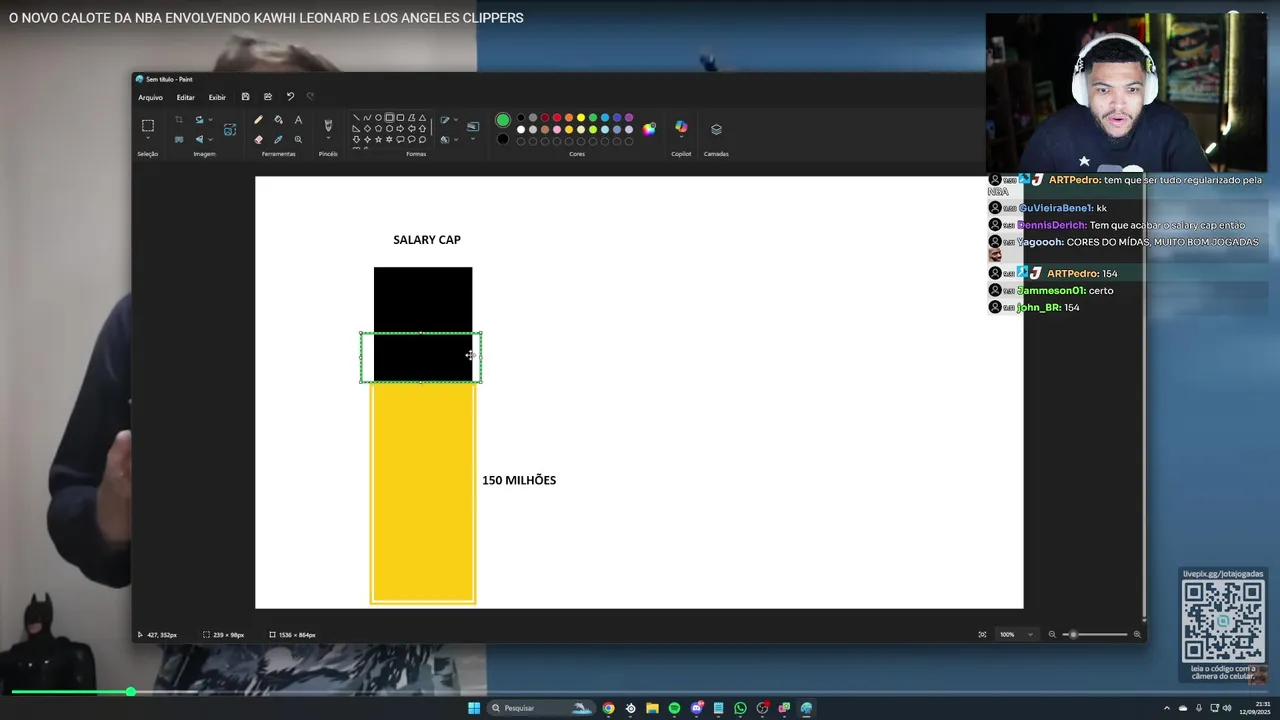
Task: Click the Brushes (Pincéis) tool
Action: (328, 124)
